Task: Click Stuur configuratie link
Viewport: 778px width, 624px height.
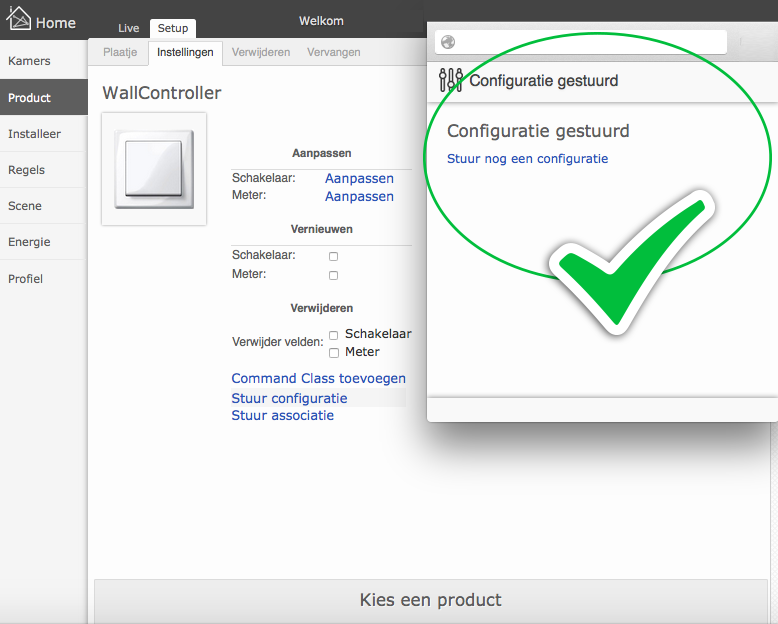Action: 289,398
